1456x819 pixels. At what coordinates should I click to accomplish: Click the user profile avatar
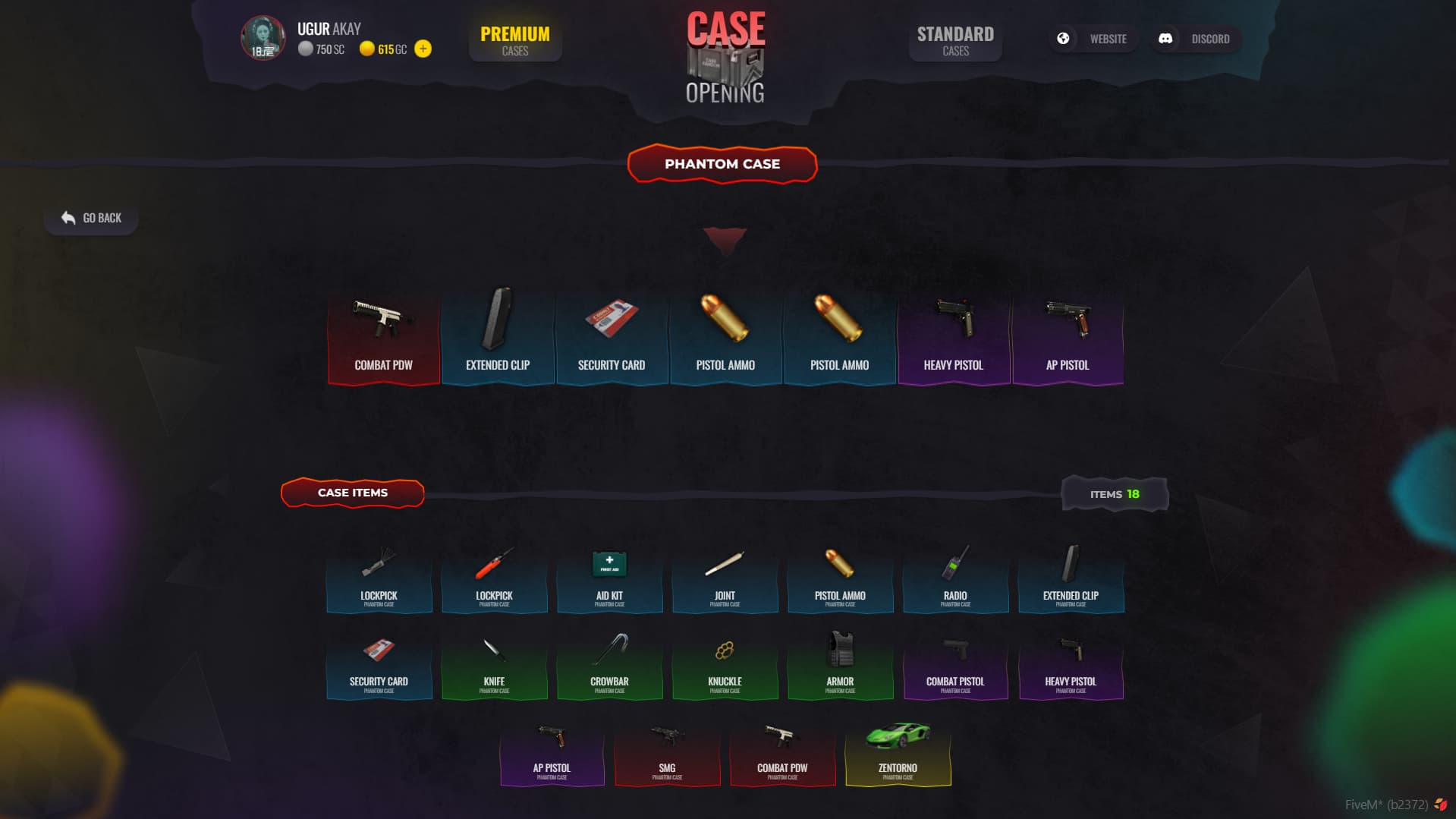click(x=263, y=38)
